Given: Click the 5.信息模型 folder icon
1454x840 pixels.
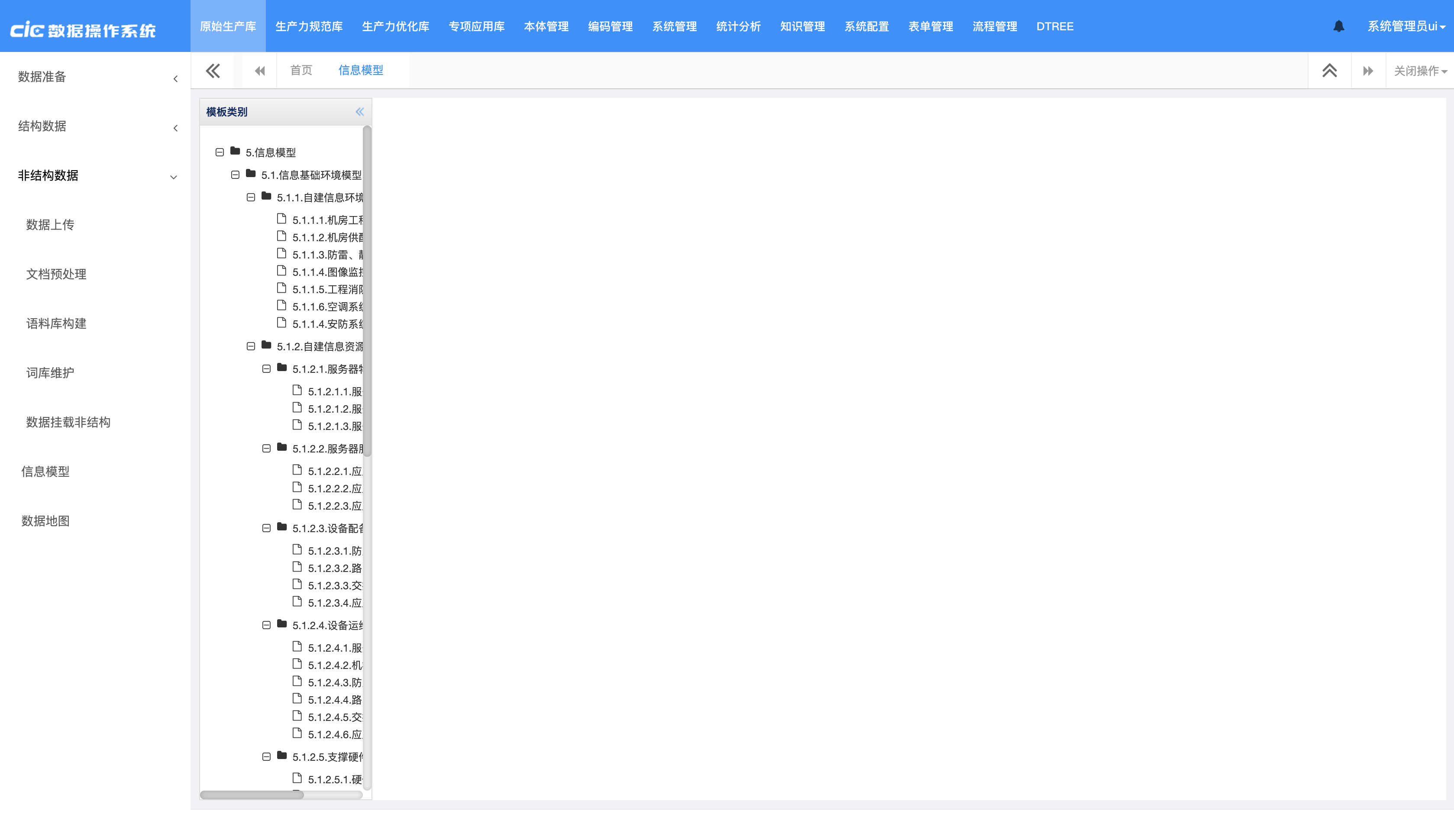Looking at the screenshot, I should [235, 152].
